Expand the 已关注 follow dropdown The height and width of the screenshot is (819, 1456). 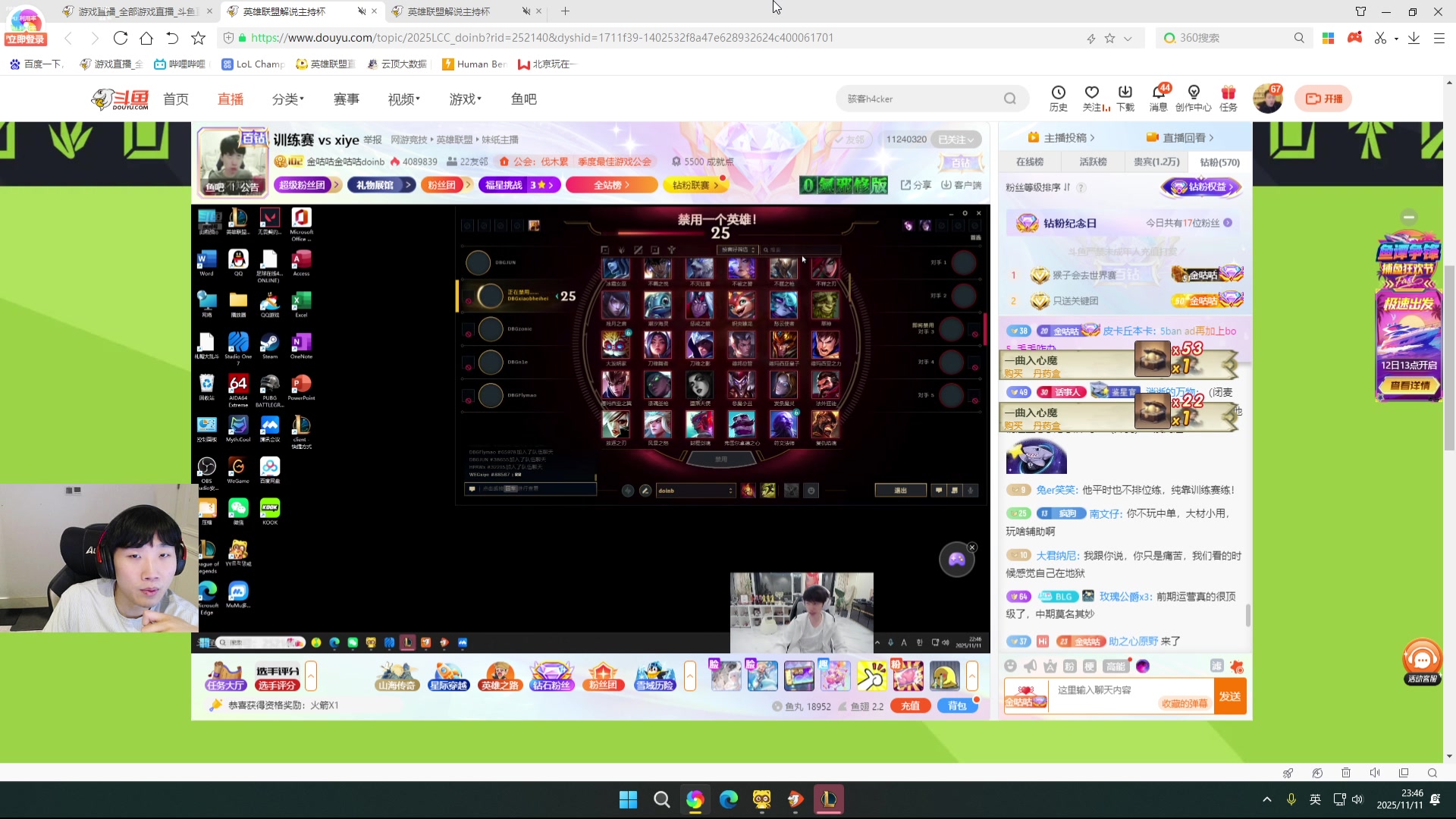tap(955, 140)
